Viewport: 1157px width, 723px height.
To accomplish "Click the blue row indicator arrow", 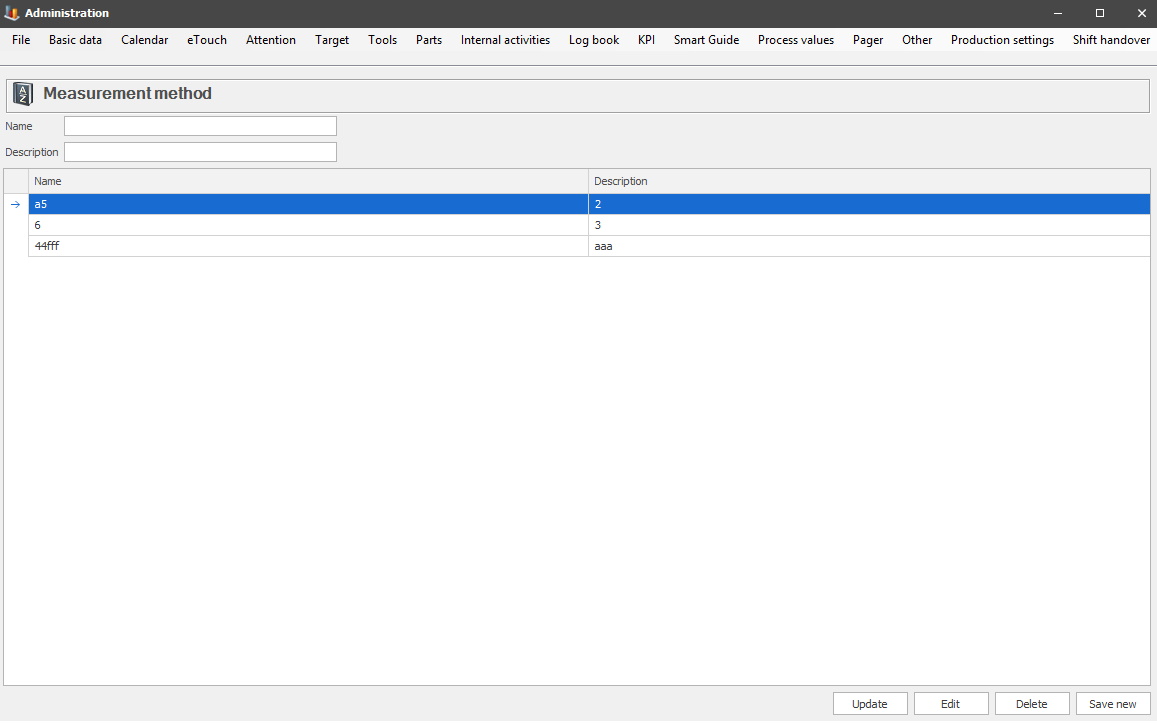I will [15, 204].
